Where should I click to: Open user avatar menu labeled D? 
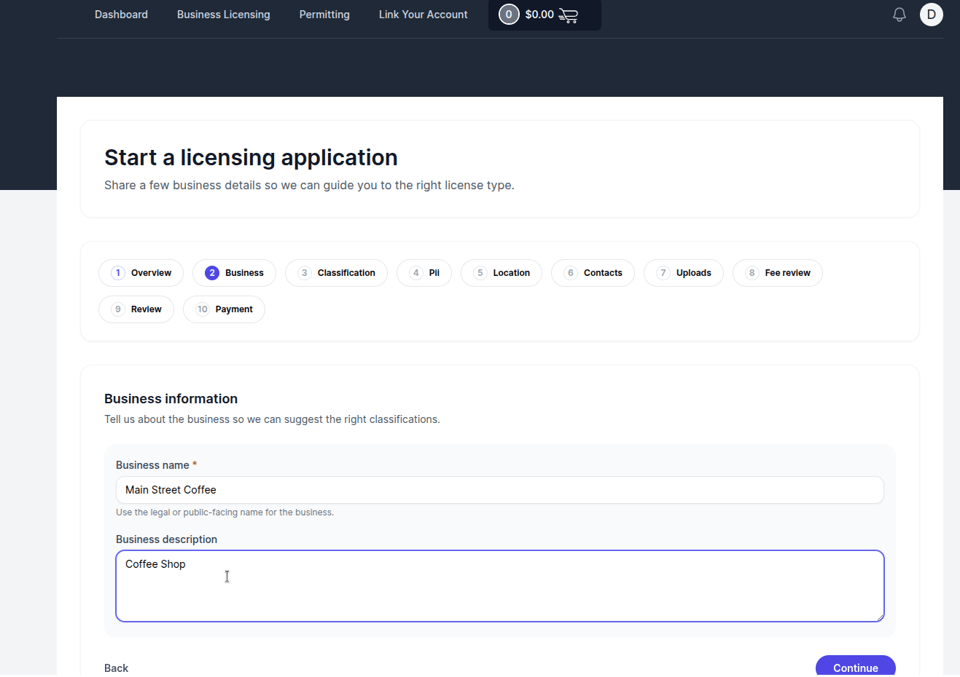click(931, 15)
